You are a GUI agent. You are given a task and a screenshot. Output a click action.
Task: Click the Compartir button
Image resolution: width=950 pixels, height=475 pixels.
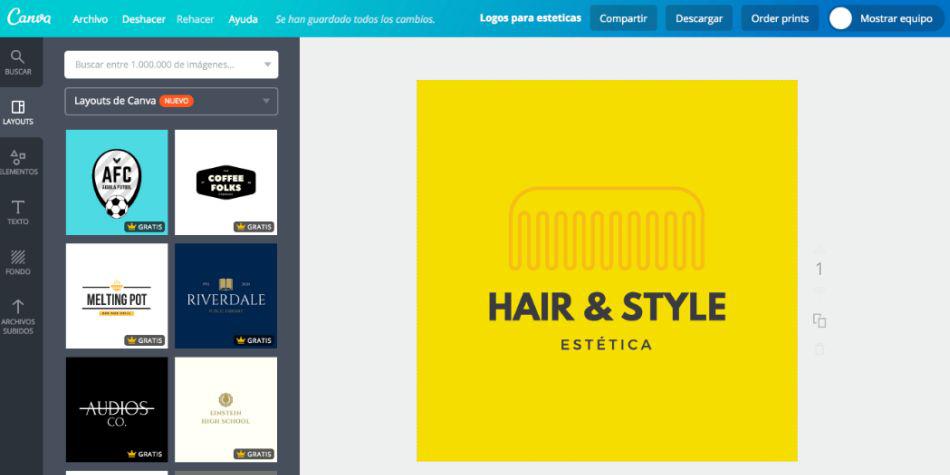point(623,18)
